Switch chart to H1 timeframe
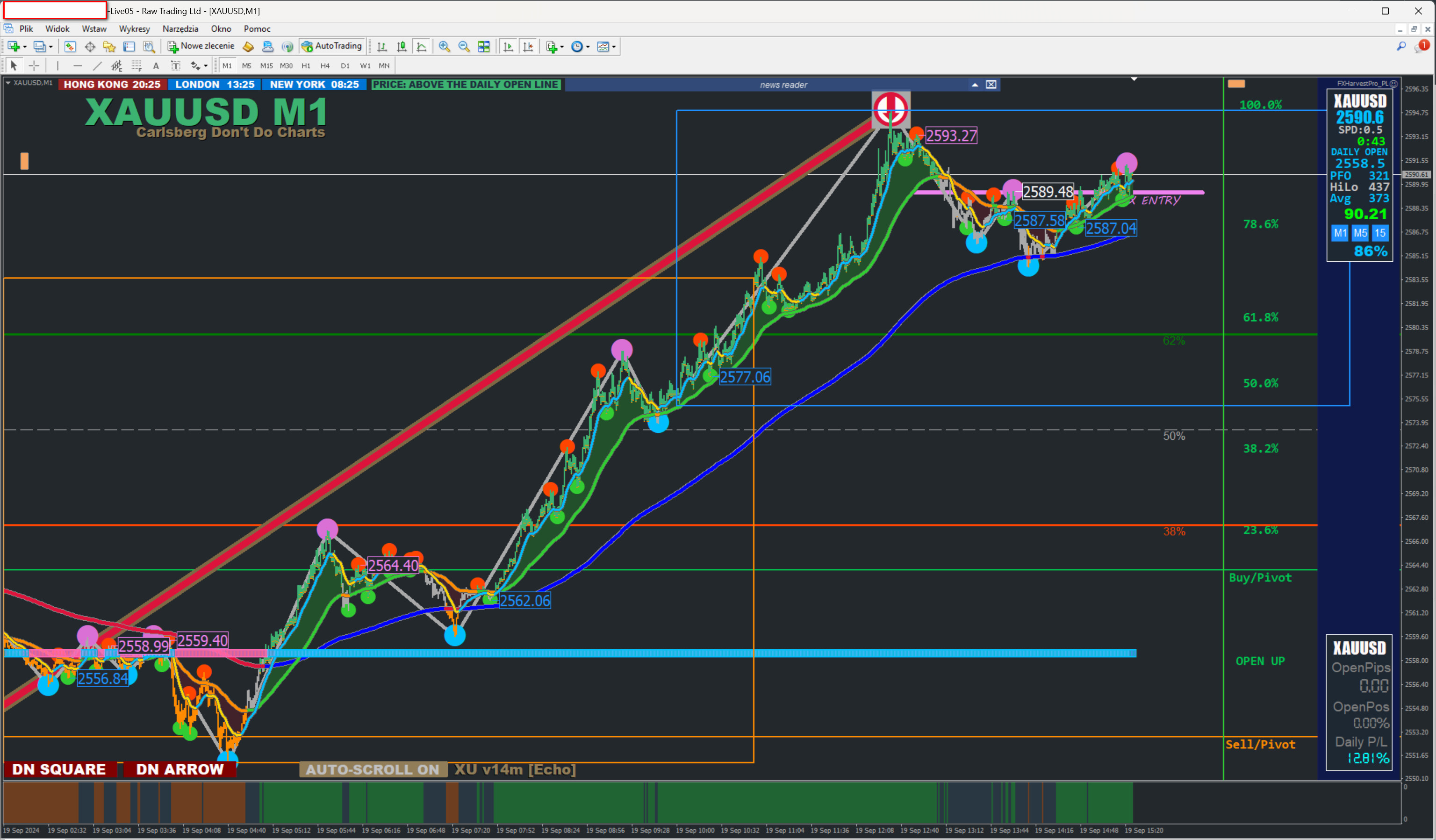The width and height of the screenshot is (1436, 840). coord(306,66)
